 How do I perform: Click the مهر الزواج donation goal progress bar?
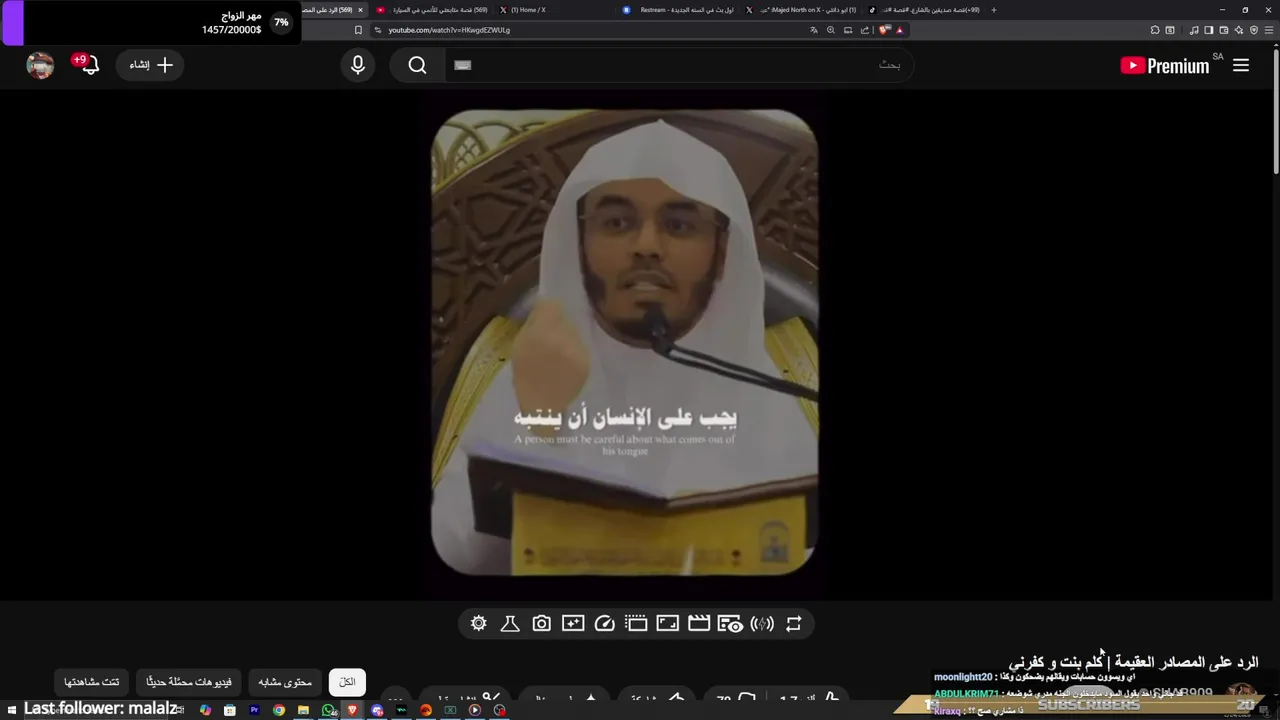[151, 22]
